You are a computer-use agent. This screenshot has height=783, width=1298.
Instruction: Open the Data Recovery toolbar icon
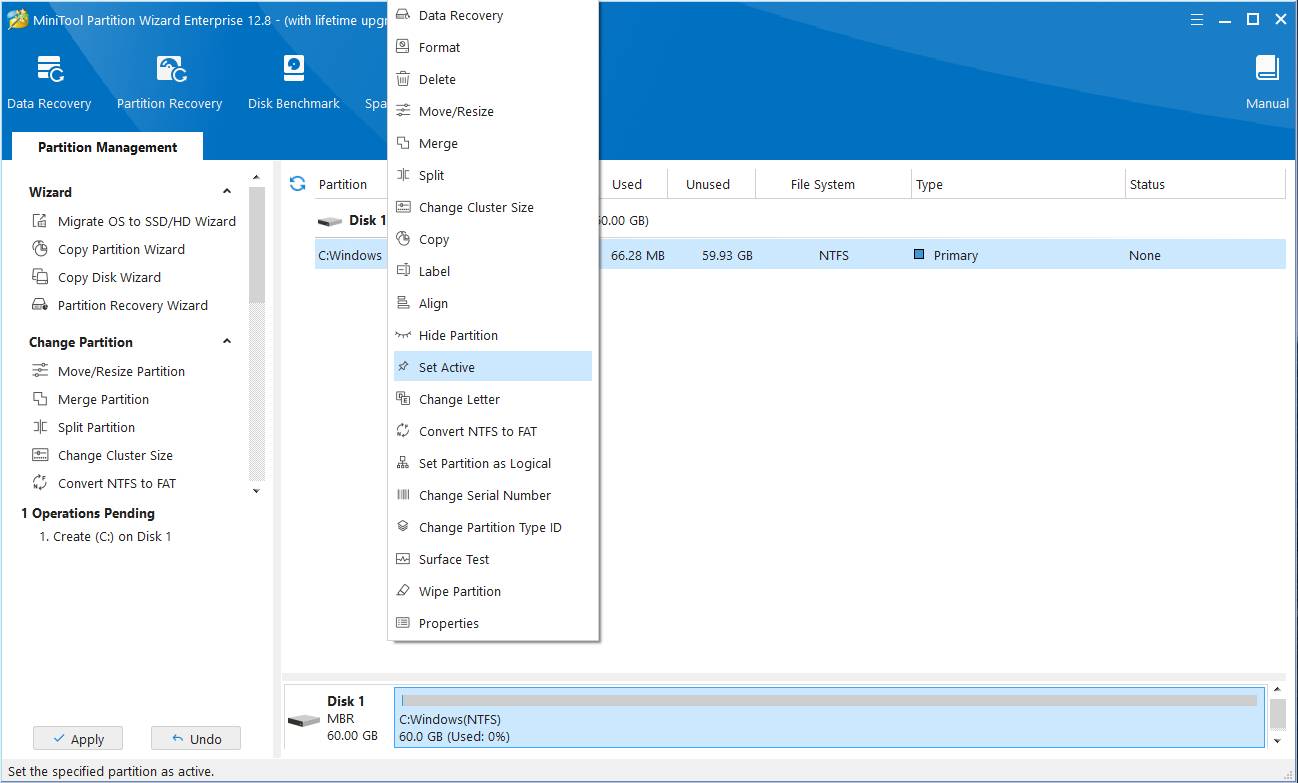49,71
